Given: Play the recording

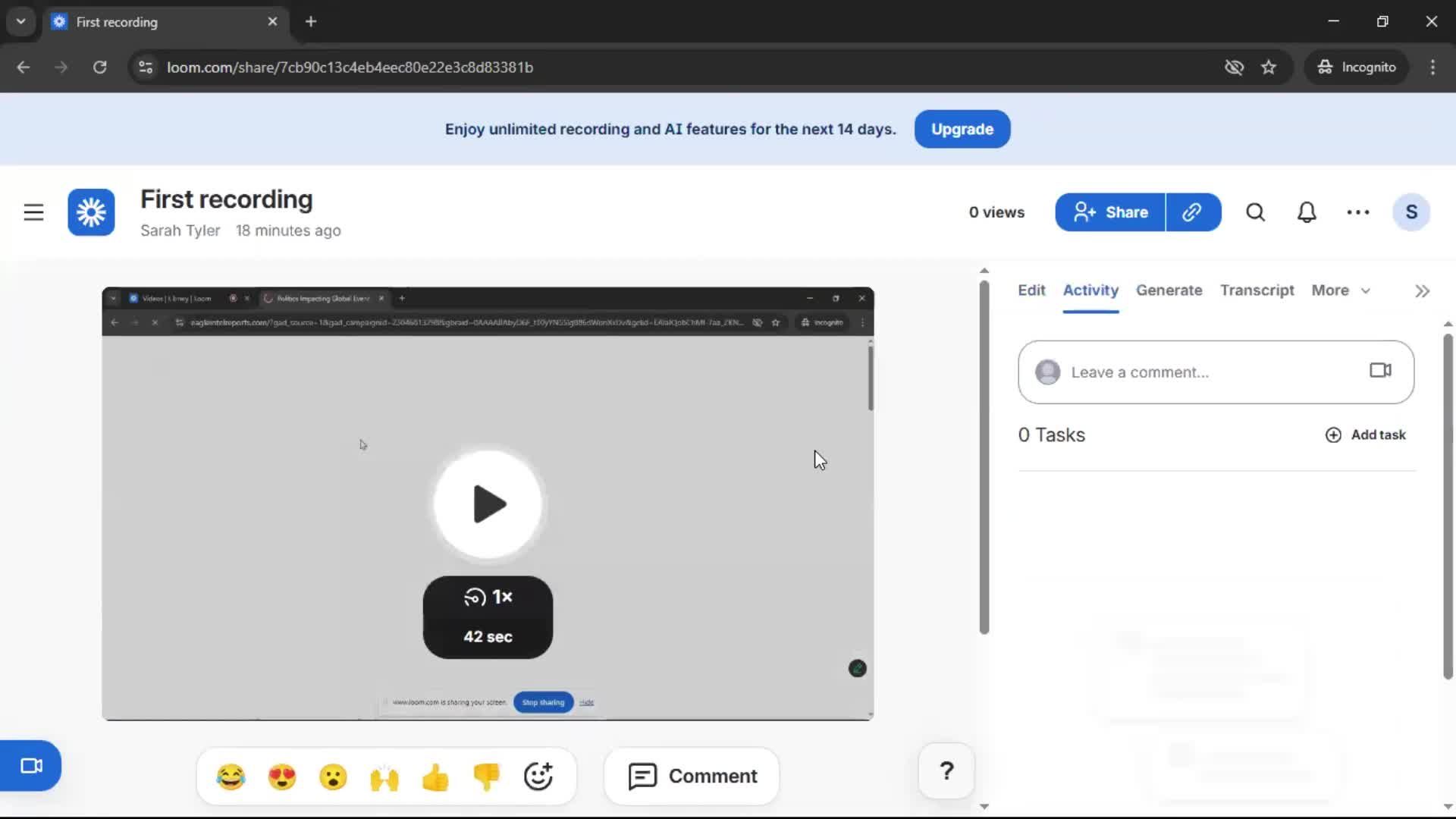Looking at the screenshot, I should tap(488, 504).
